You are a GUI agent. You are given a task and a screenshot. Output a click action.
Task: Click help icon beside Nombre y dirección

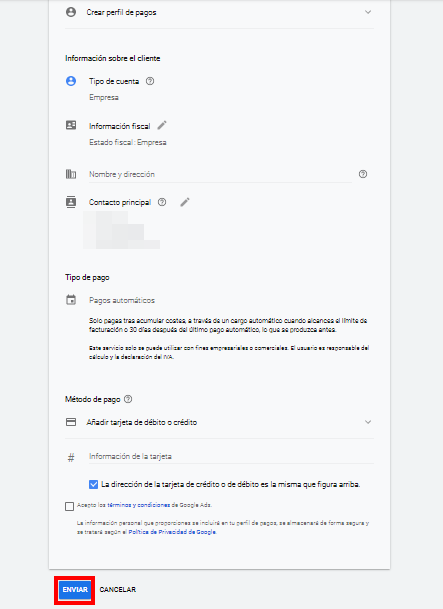coord(363,174)
